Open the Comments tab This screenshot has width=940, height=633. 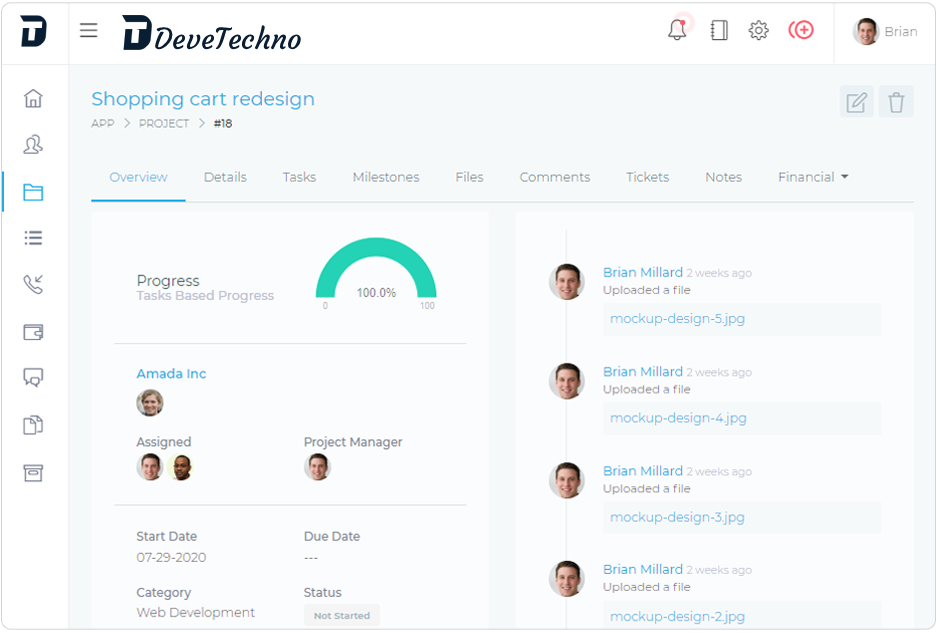coord(555,177)
